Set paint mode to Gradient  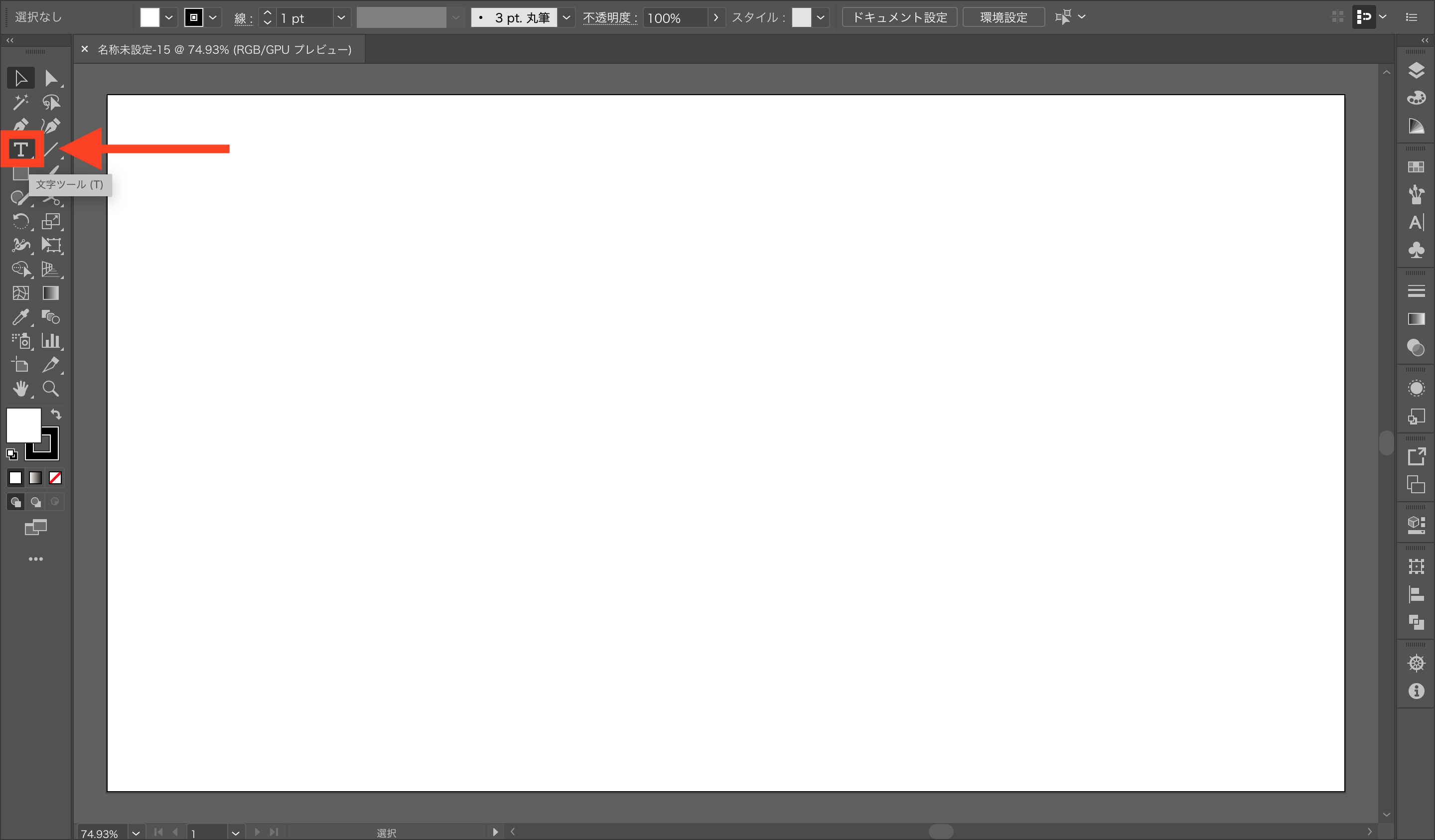[35, 478]
